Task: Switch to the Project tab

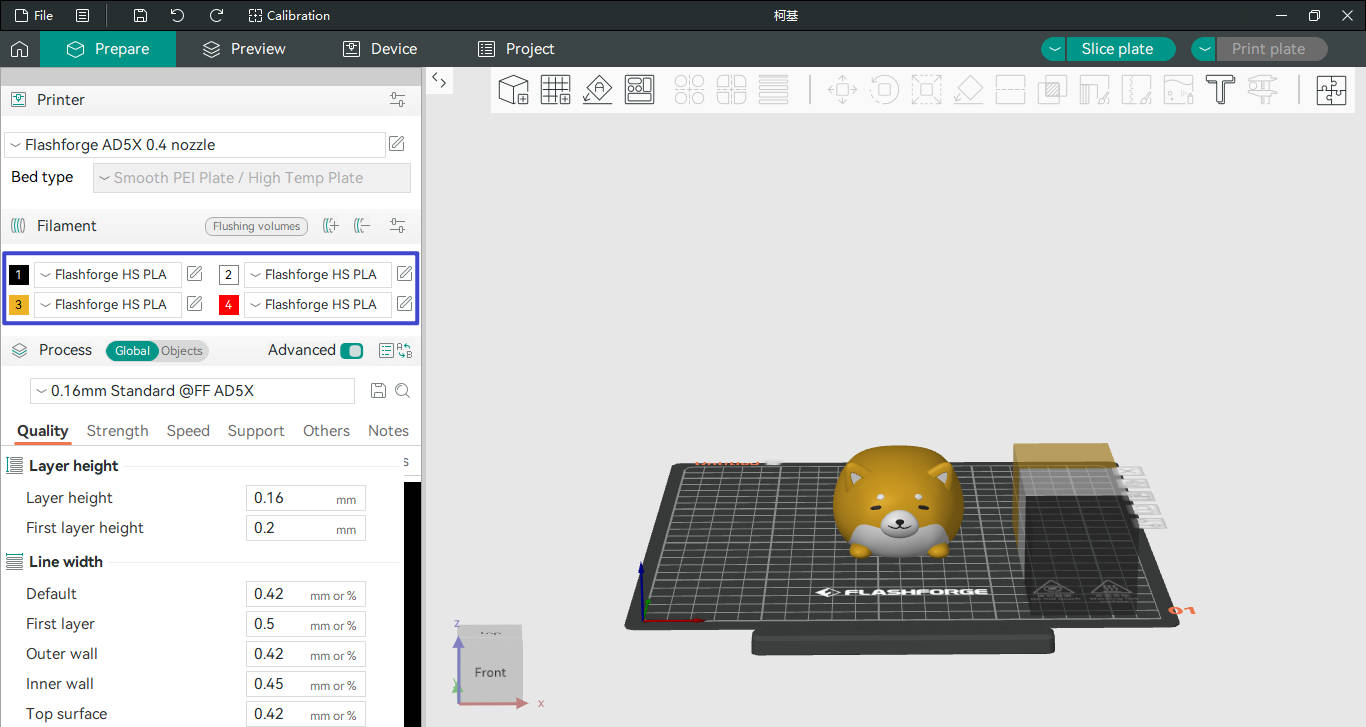Action: 516,49
